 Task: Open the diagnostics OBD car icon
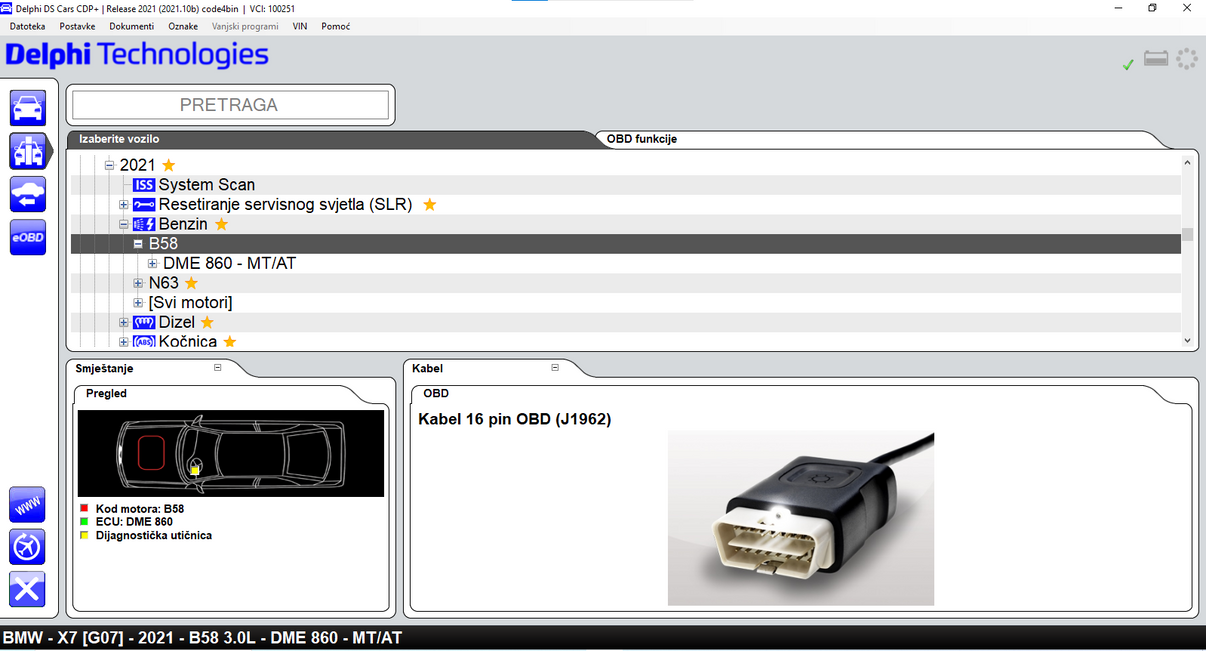click(27, 151)
